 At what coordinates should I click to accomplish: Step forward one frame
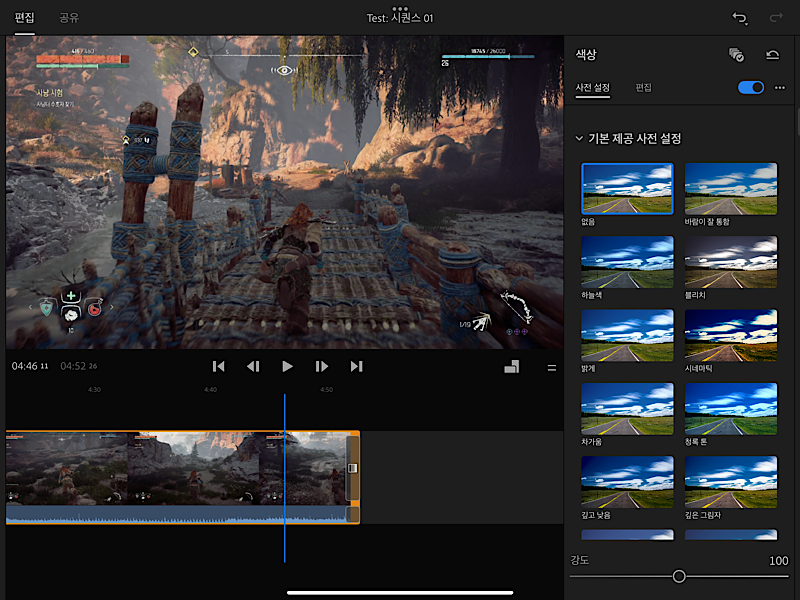321,366
